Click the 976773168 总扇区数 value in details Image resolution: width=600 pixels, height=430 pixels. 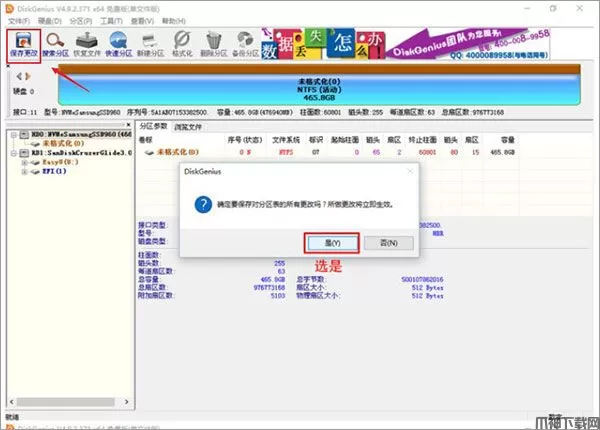point(269,287)
